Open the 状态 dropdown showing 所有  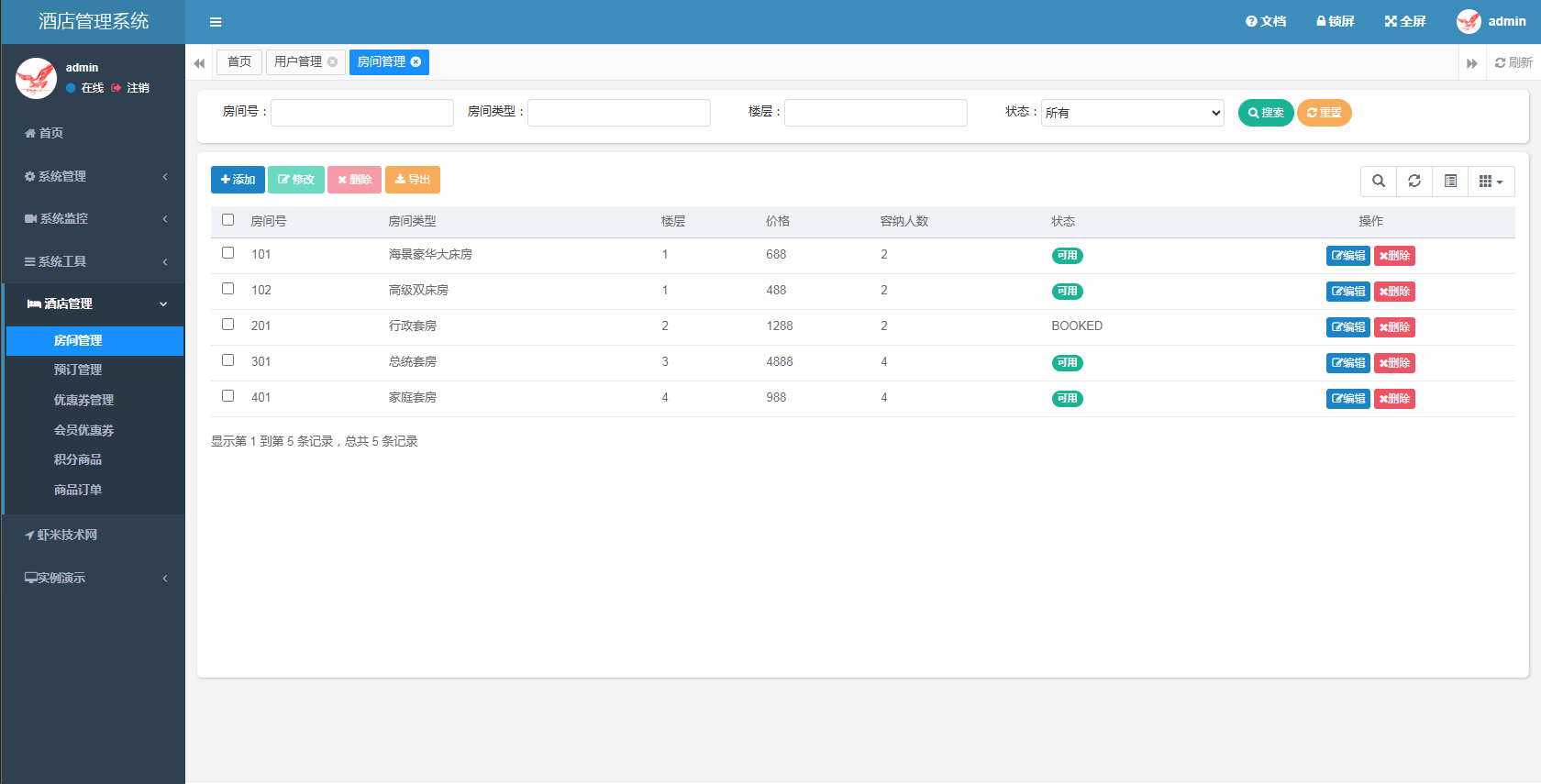1133,113
